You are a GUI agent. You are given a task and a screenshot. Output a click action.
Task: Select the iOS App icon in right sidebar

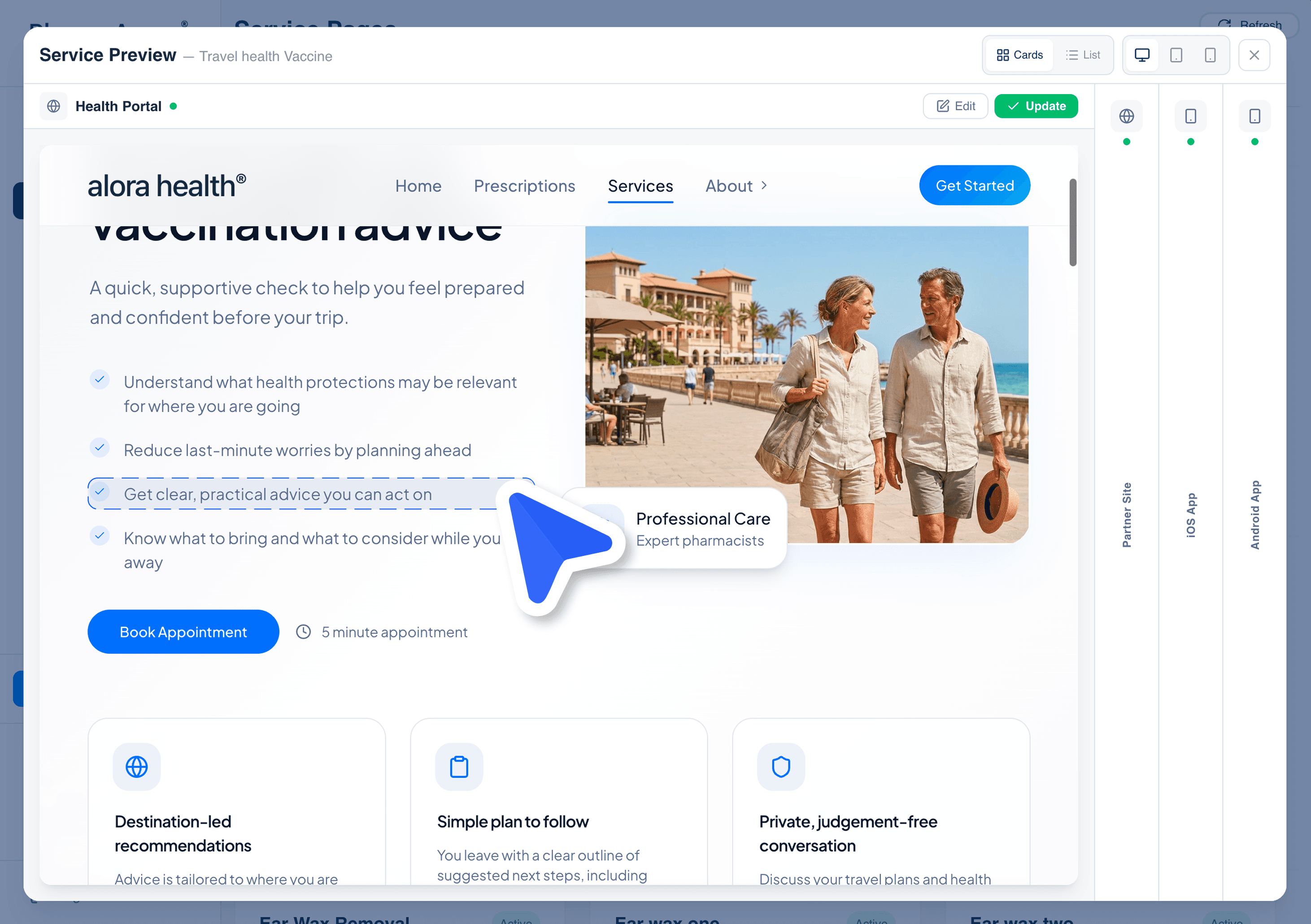pyautogui.click(x=1191, y=116)
